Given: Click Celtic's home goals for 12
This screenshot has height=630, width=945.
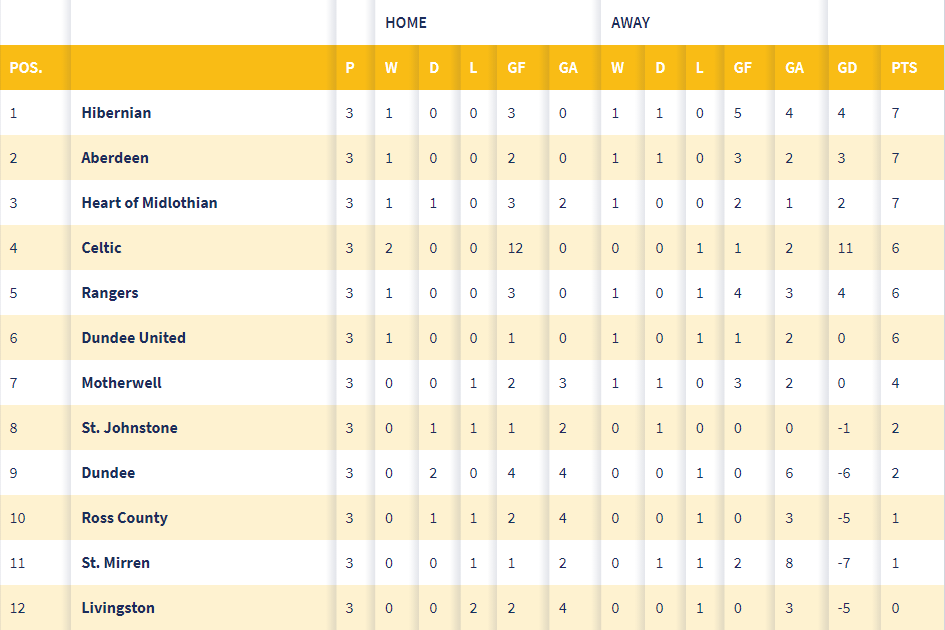Looking at the screenshot, I should (x=515, y=248).
